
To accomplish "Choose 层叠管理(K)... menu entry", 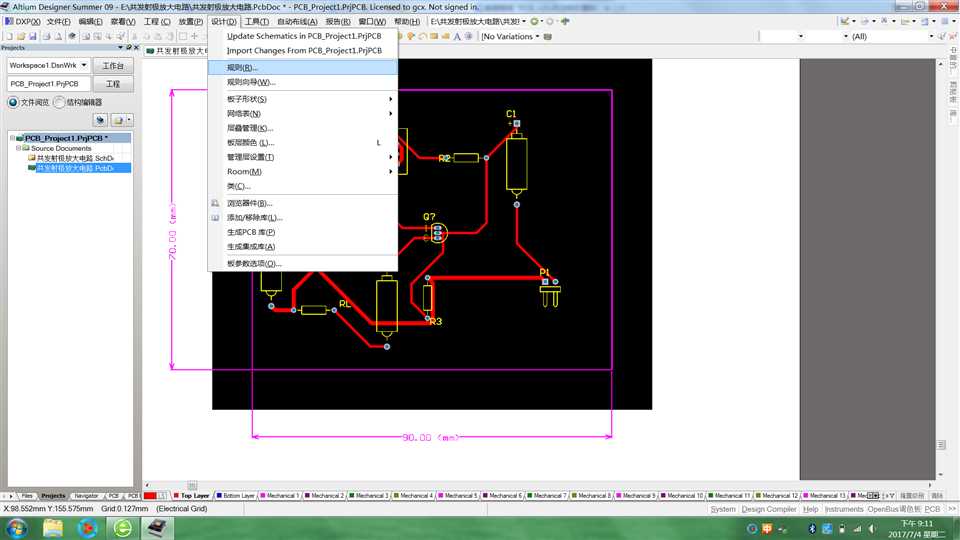I will pos(303,129).
